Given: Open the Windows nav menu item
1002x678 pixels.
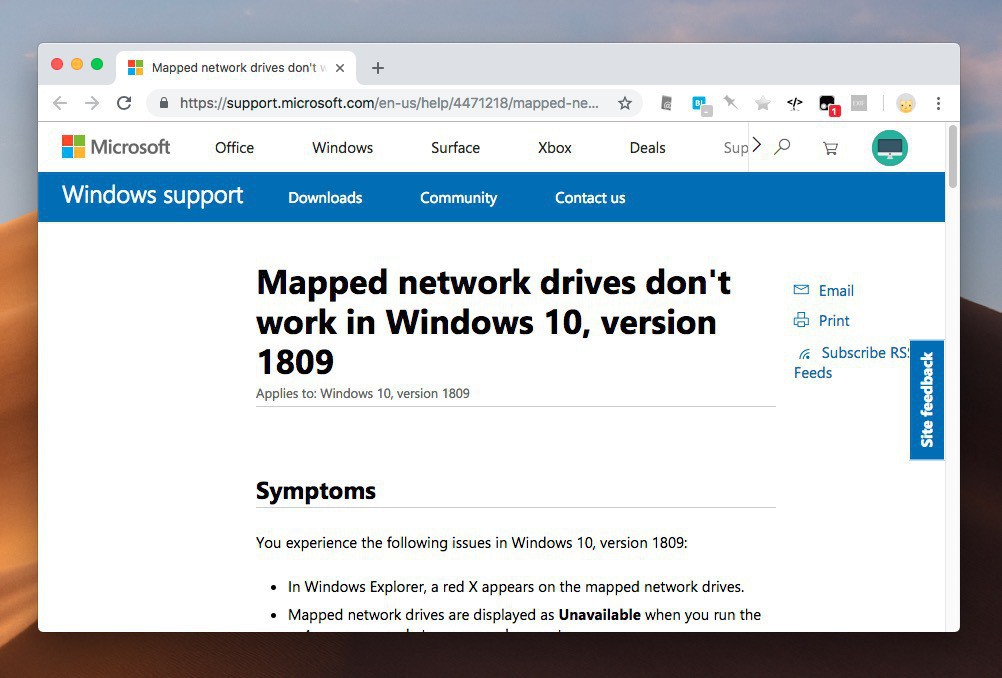Looking at the screenshot, I should [x=342, y=148].
